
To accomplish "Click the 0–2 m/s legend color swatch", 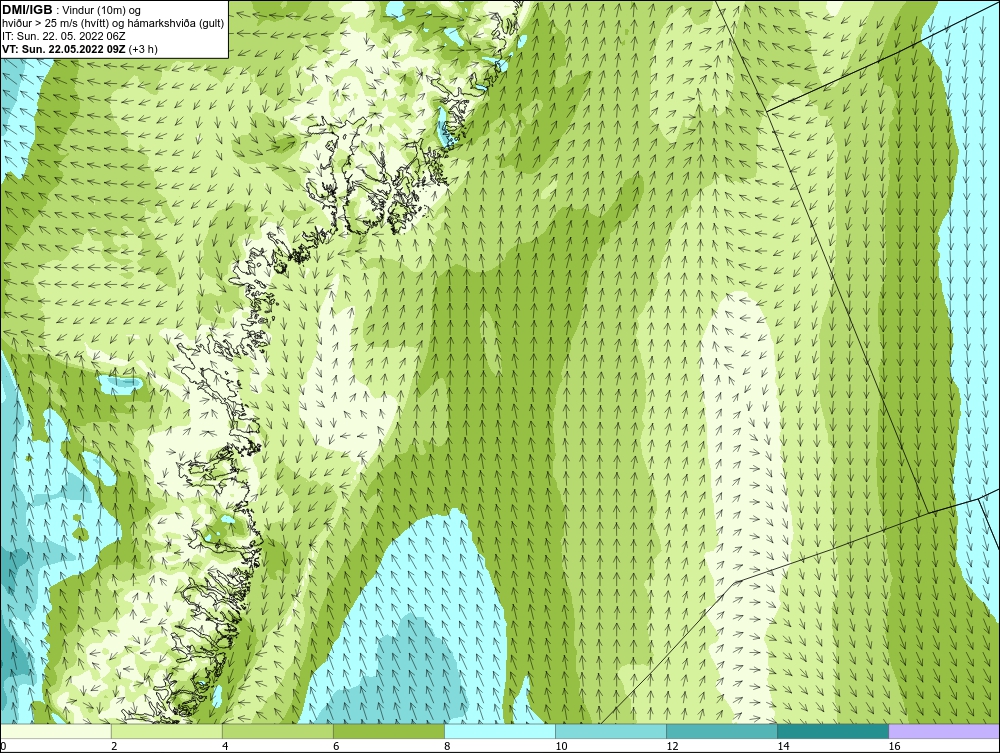I will pyautogui.click(x=55, y=731).
